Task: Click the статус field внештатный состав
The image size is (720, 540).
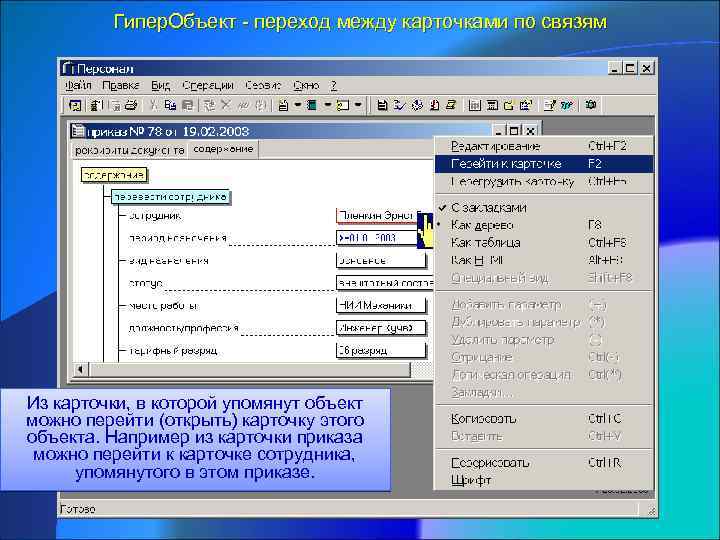Action: click(384, 283)
